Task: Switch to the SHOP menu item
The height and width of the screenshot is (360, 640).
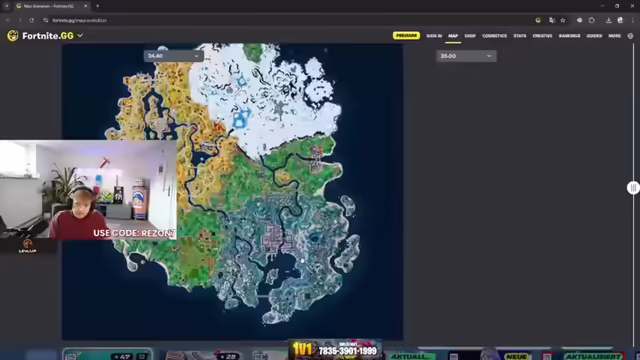Action: 470,36
